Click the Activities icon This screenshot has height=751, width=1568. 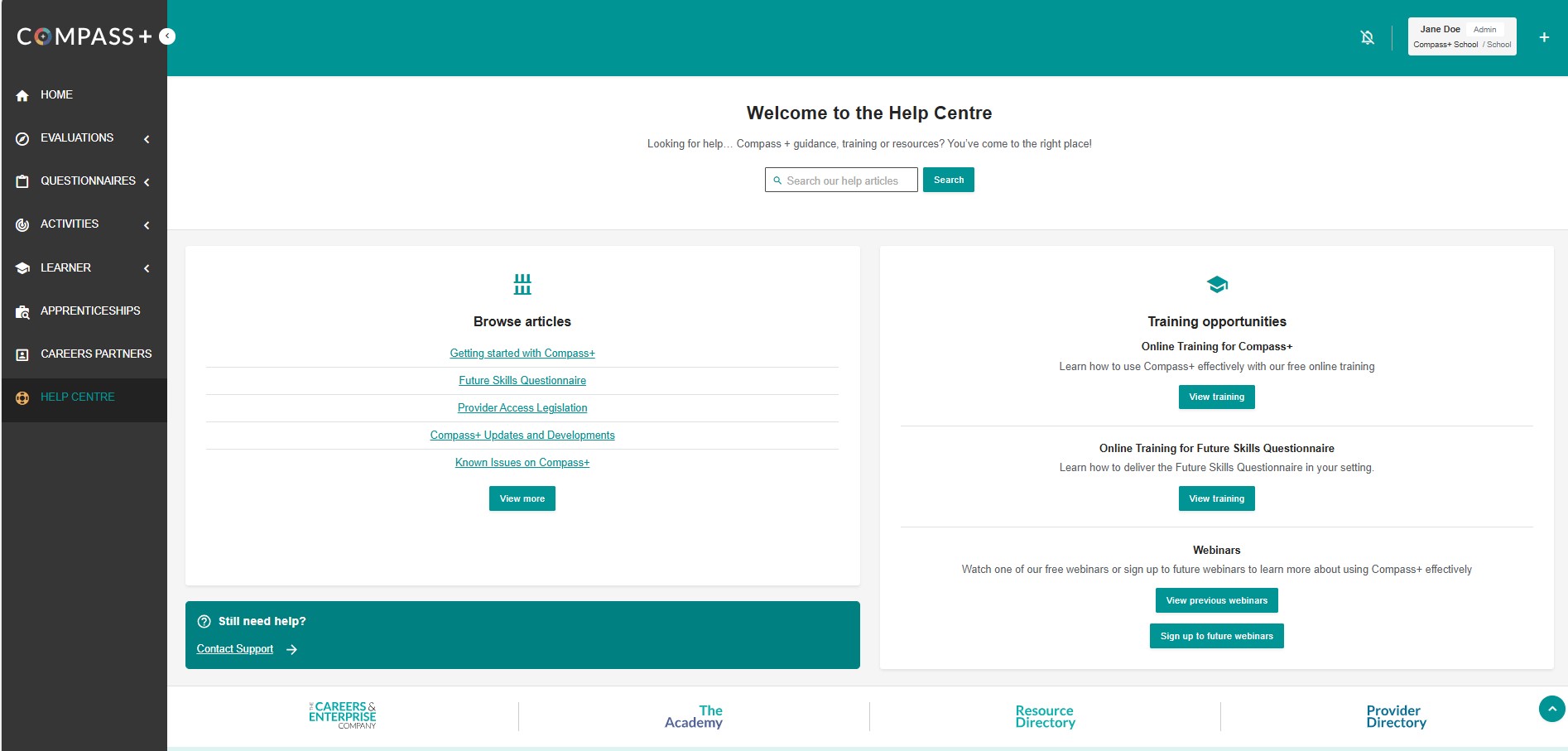click(22, 224)
